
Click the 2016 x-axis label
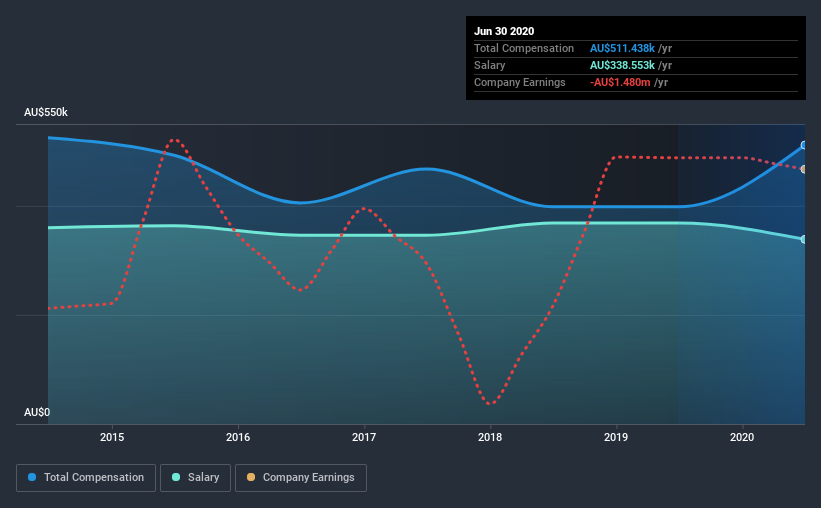238,437
